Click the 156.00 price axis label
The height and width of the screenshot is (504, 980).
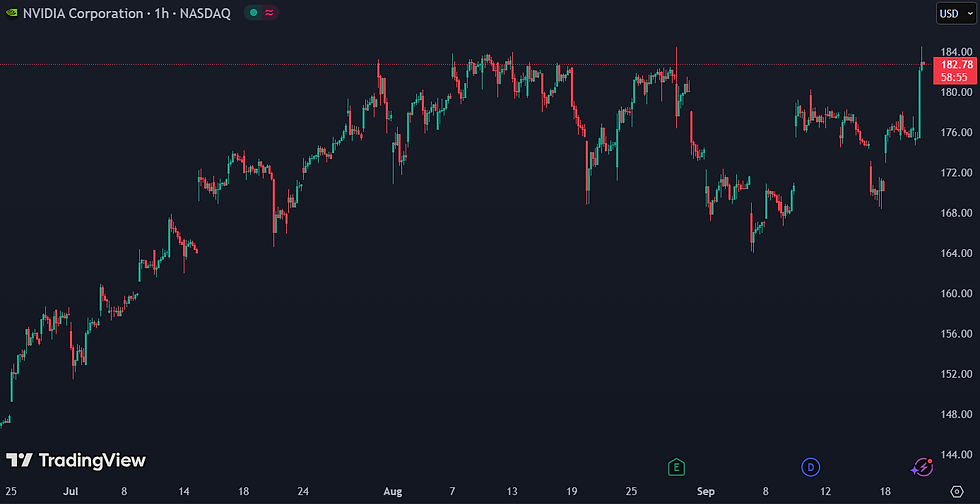(x=957, y=334)
